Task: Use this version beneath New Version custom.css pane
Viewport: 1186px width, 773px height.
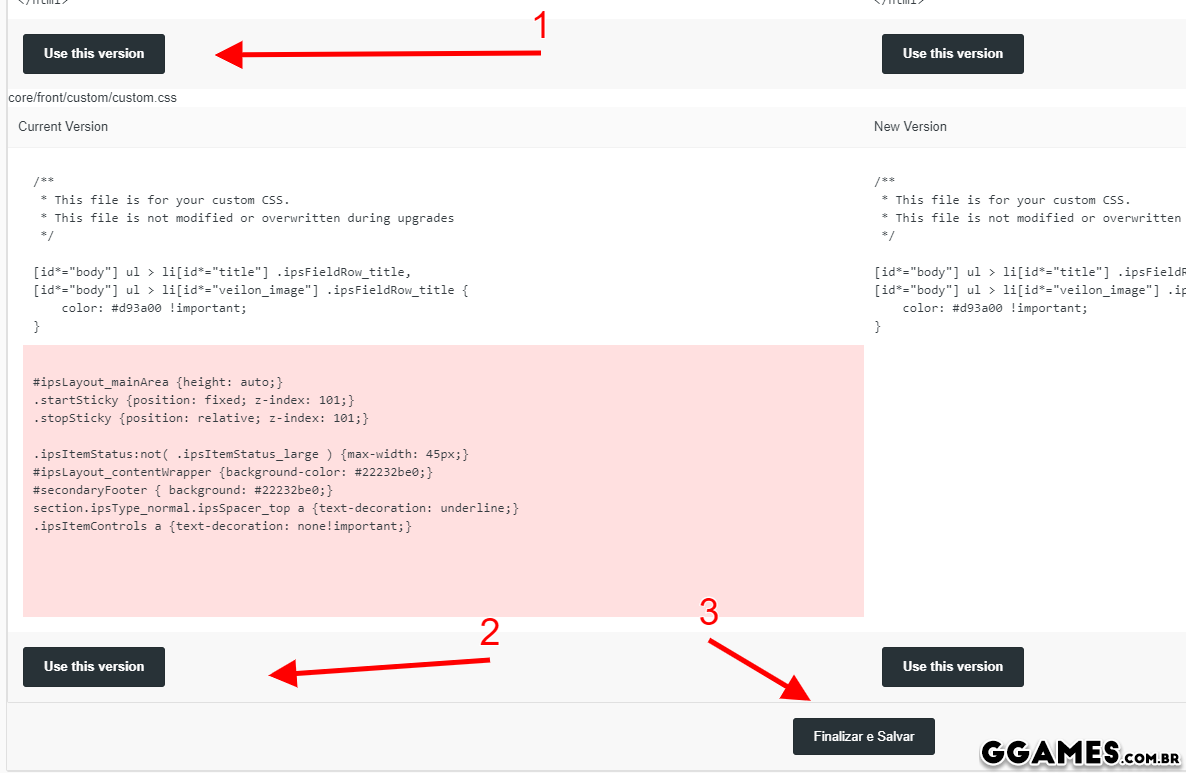Action: [952, 667]
